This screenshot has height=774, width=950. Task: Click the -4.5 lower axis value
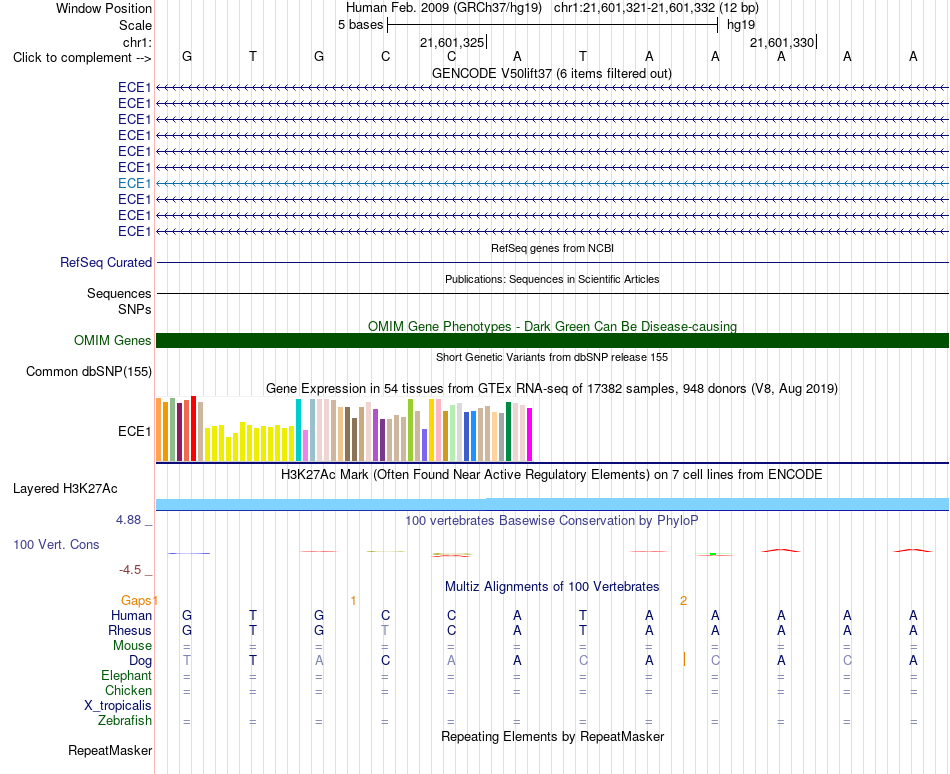(x=130, y=570)
